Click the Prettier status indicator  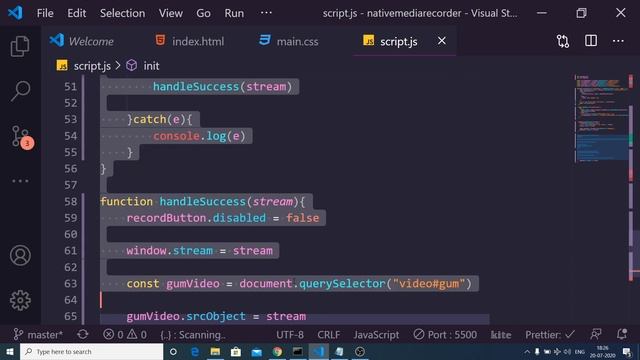pos(550,335)
